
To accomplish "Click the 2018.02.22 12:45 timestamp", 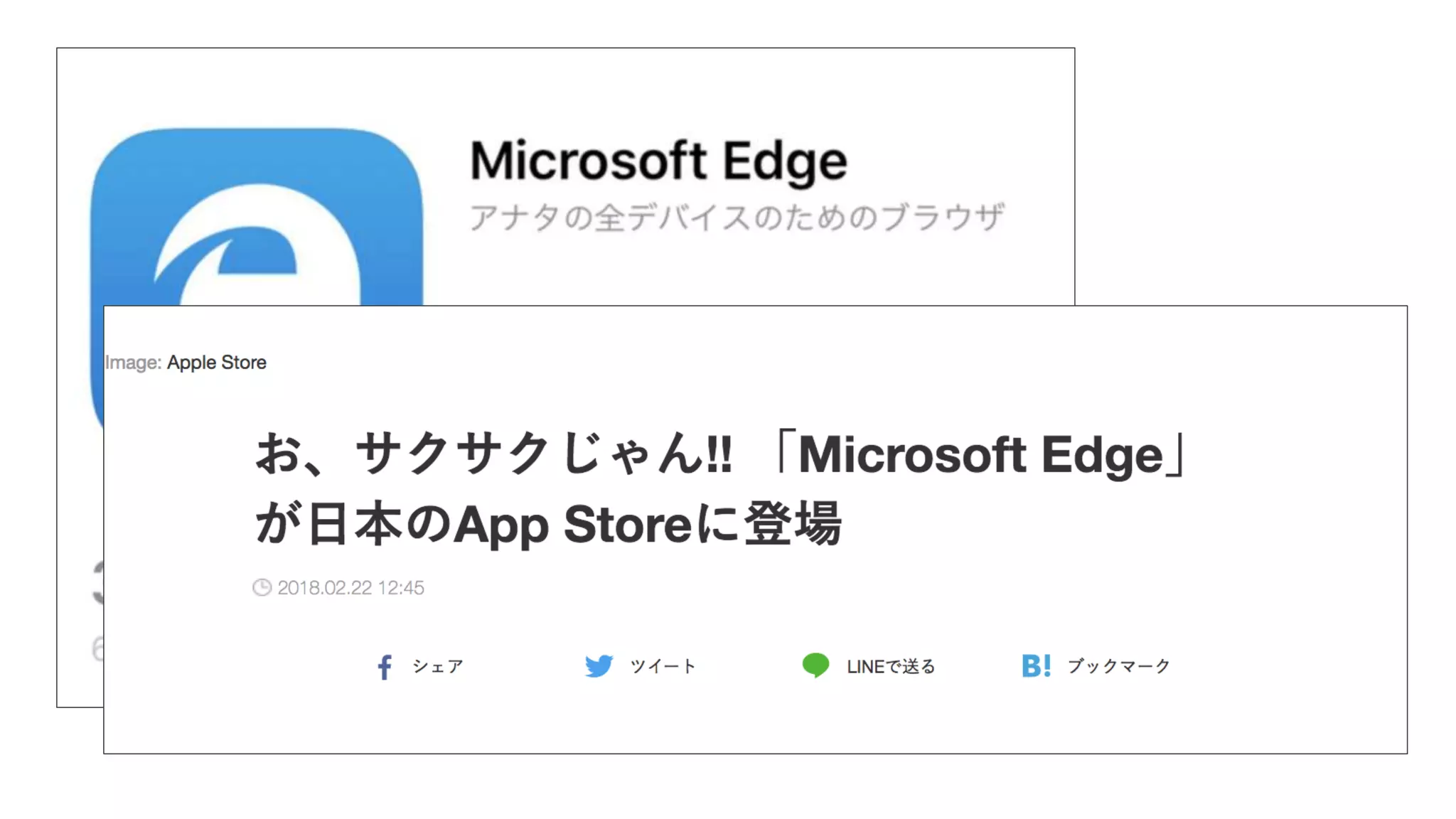I will pyautogui.click(x=350, y=588).
